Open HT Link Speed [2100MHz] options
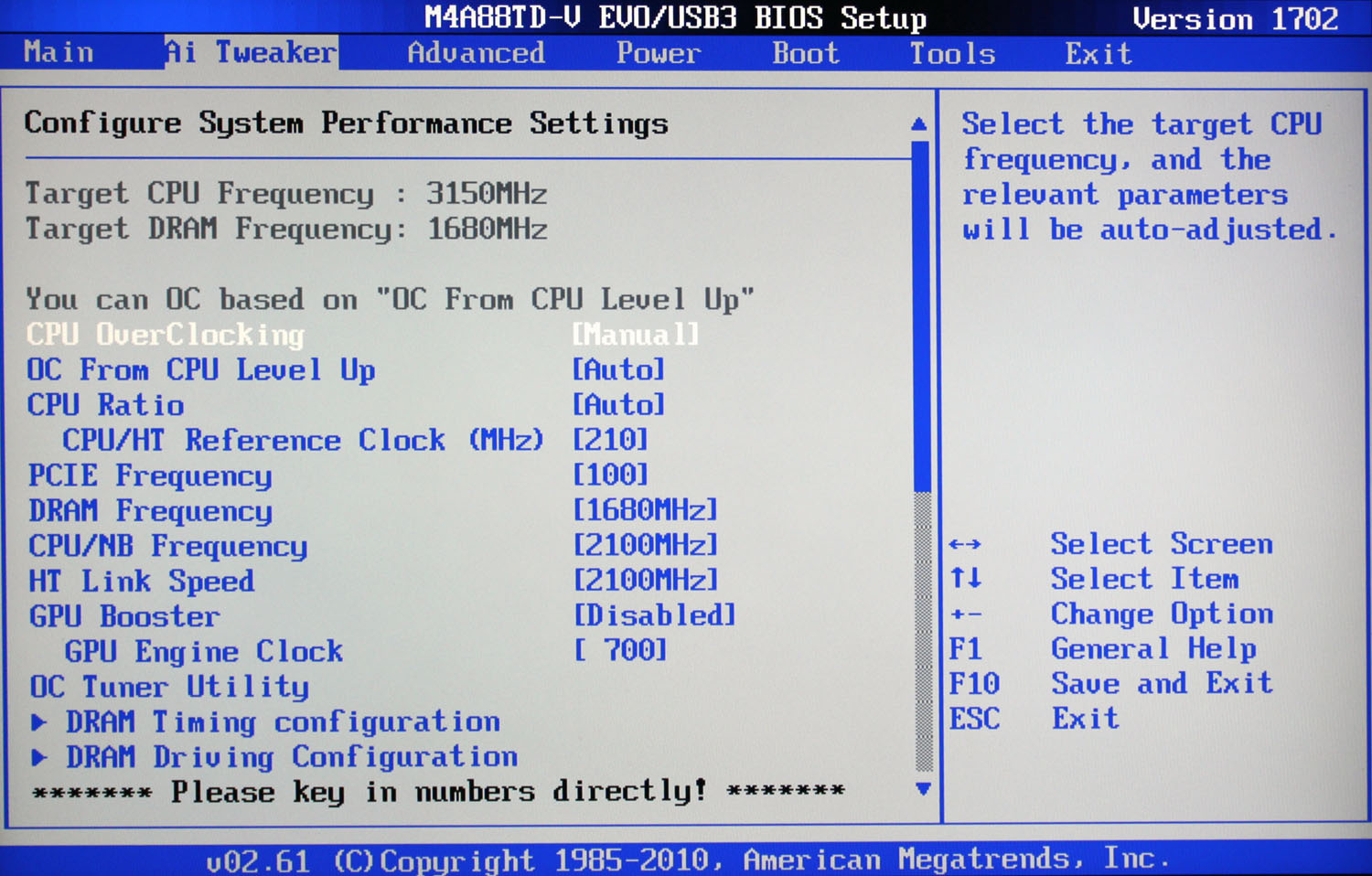The image size is (1372, 876). pos(646,580)
